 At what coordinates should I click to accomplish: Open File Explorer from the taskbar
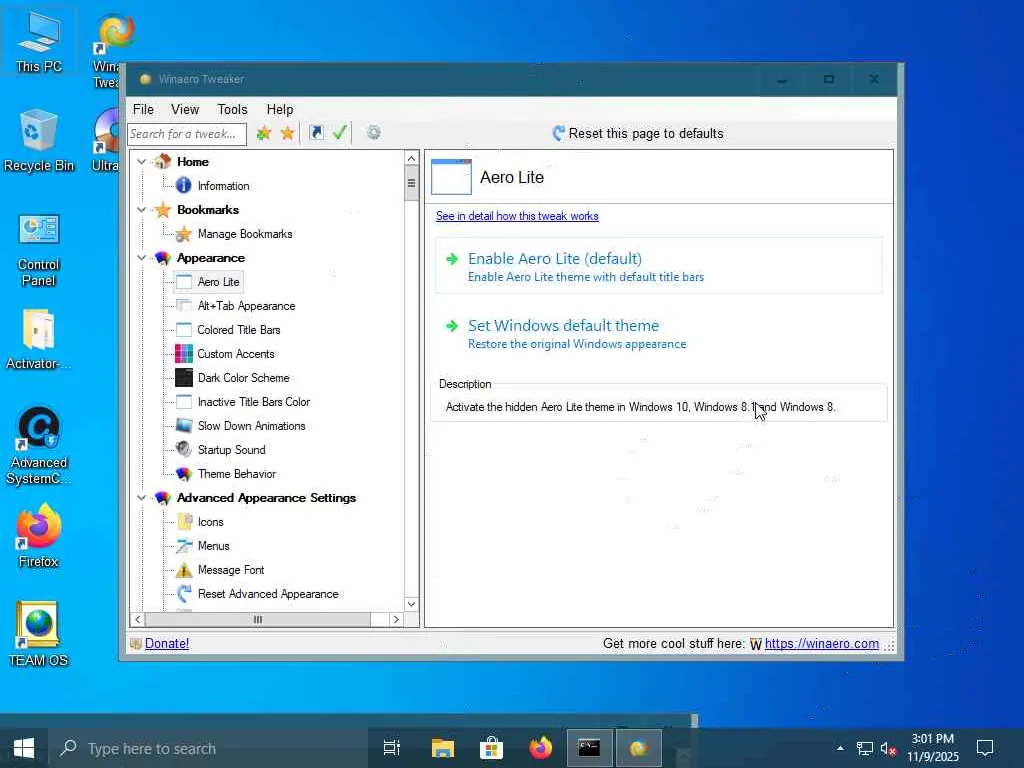(443, 748)
